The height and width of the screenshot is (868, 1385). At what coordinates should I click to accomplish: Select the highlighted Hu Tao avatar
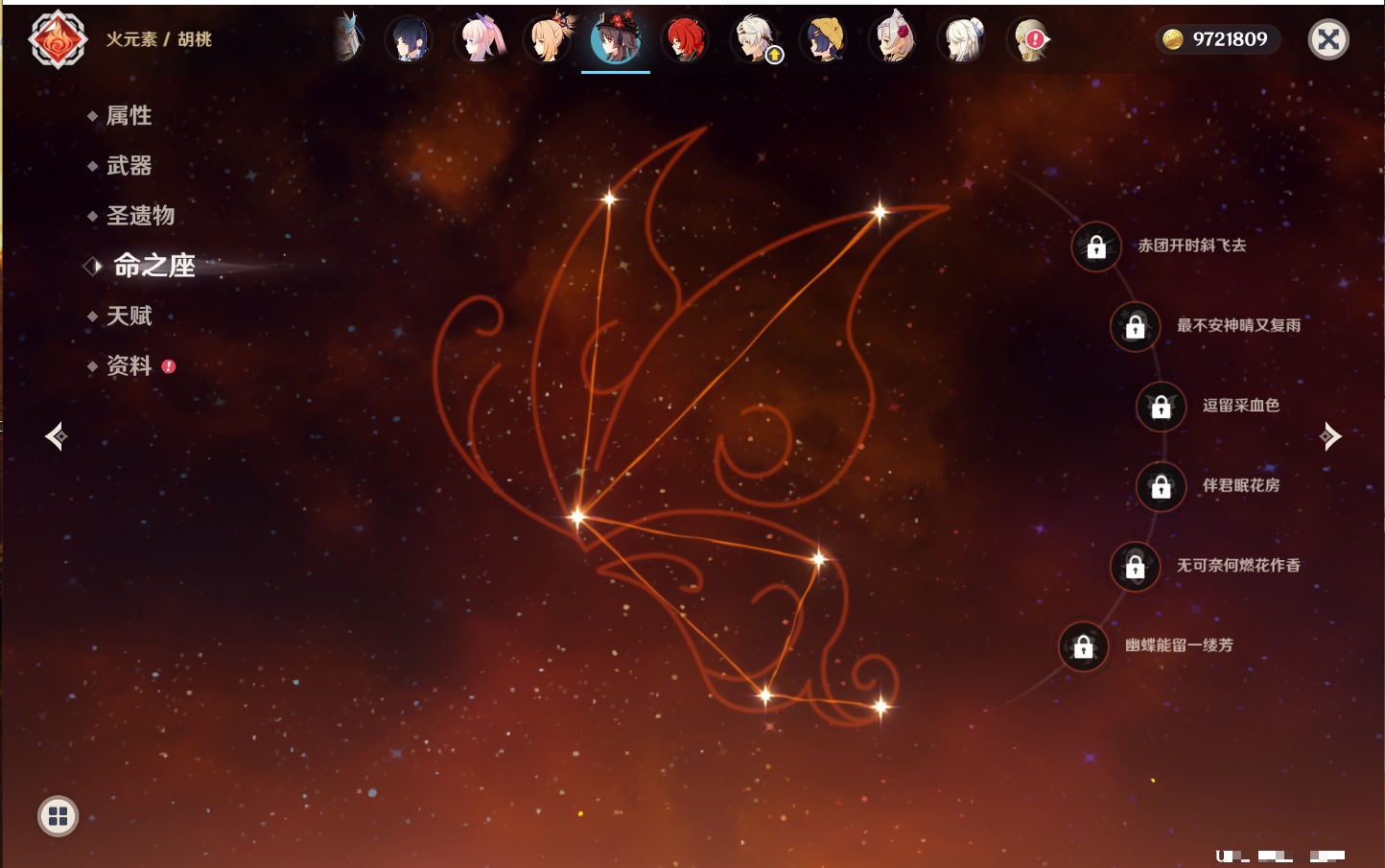[x=616, y=38]
